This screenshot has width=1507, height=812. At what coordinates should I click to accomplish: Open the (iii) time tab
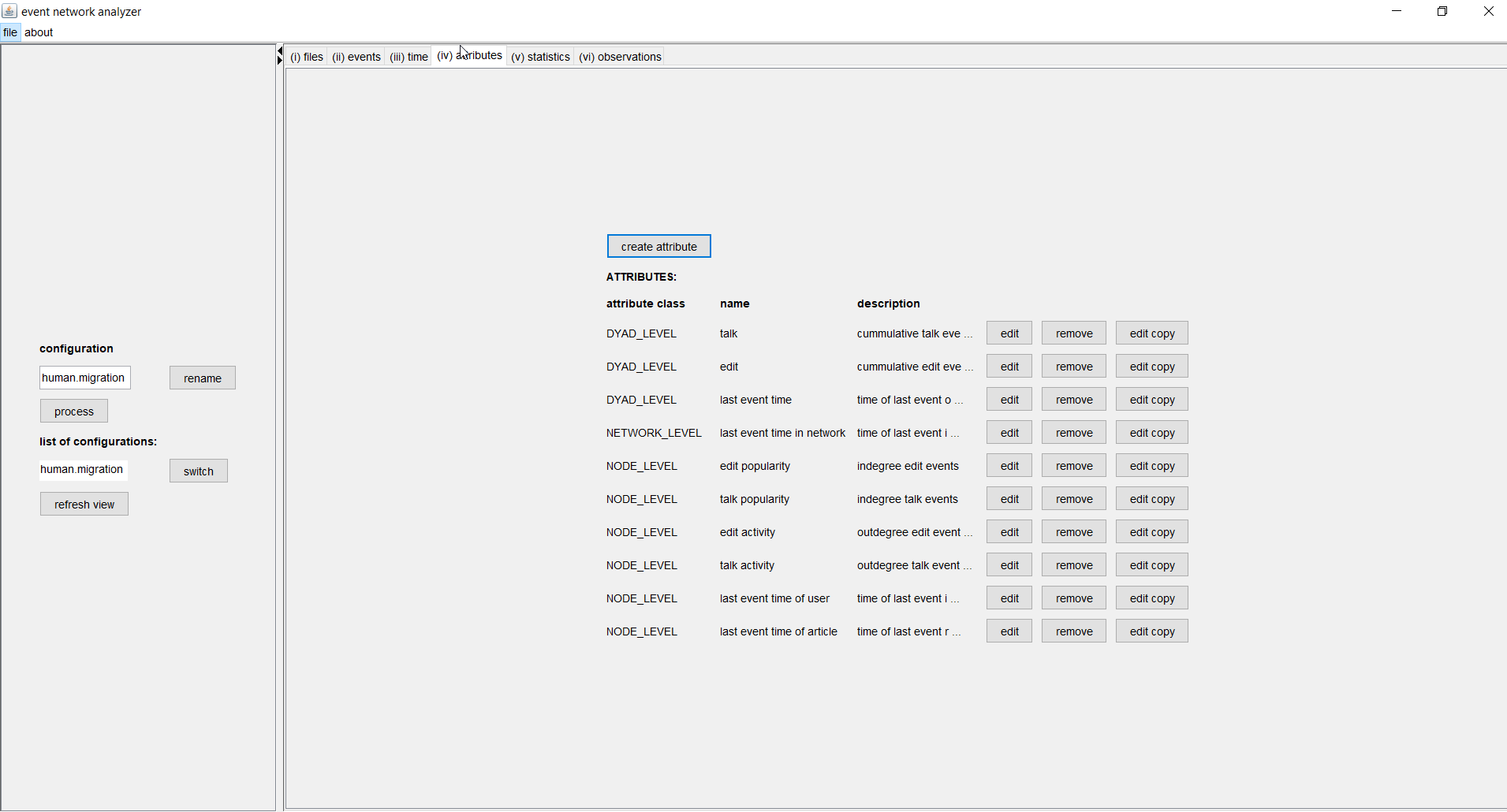pos(408,57)
